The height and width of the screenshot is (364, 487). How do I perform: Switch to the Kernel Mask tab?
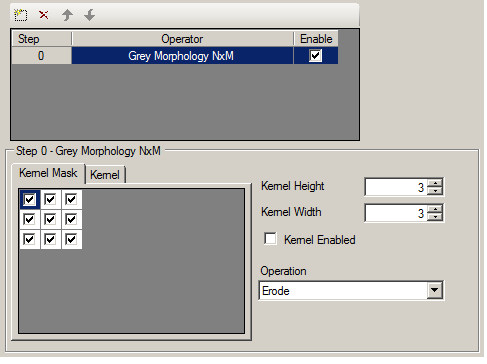click(48, 173)
